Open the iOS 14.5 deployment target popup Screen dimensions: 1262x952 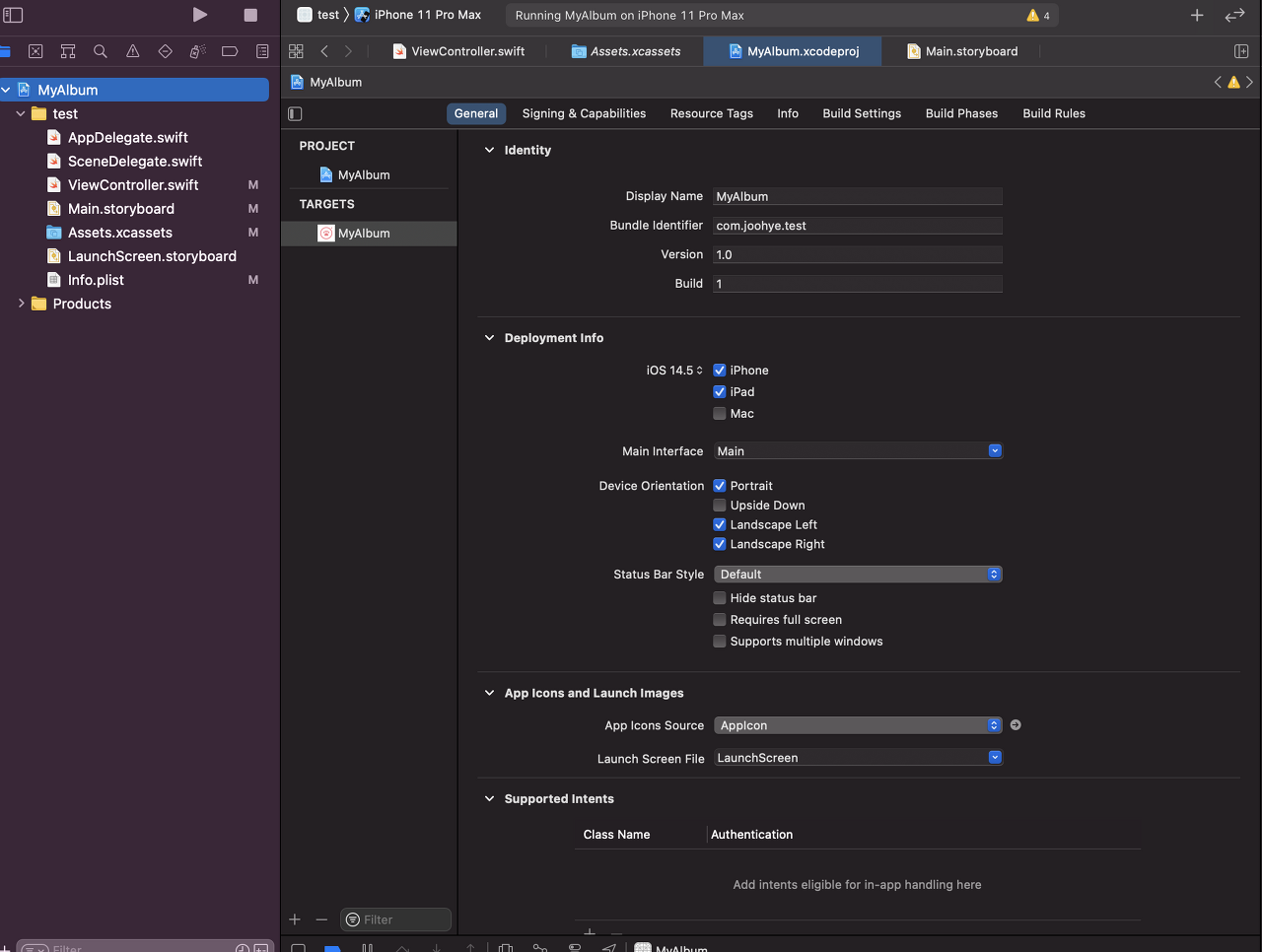tap(675, 371)
